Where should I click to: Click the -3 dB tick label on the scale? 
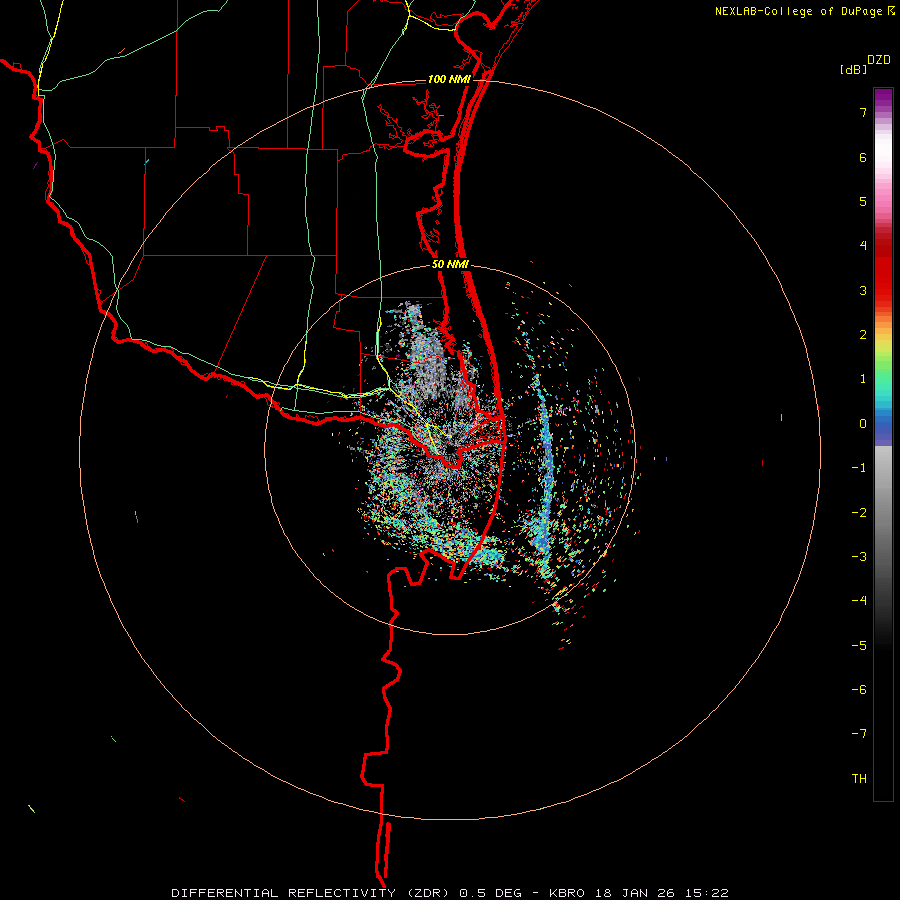pos(859,557)
